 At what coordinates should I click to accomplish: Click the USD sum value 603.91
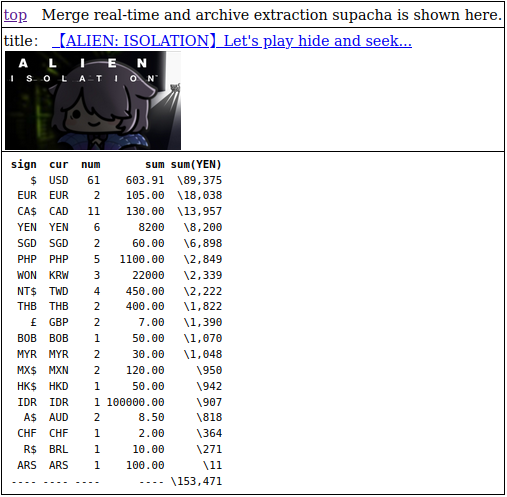[x=145, y=180]
